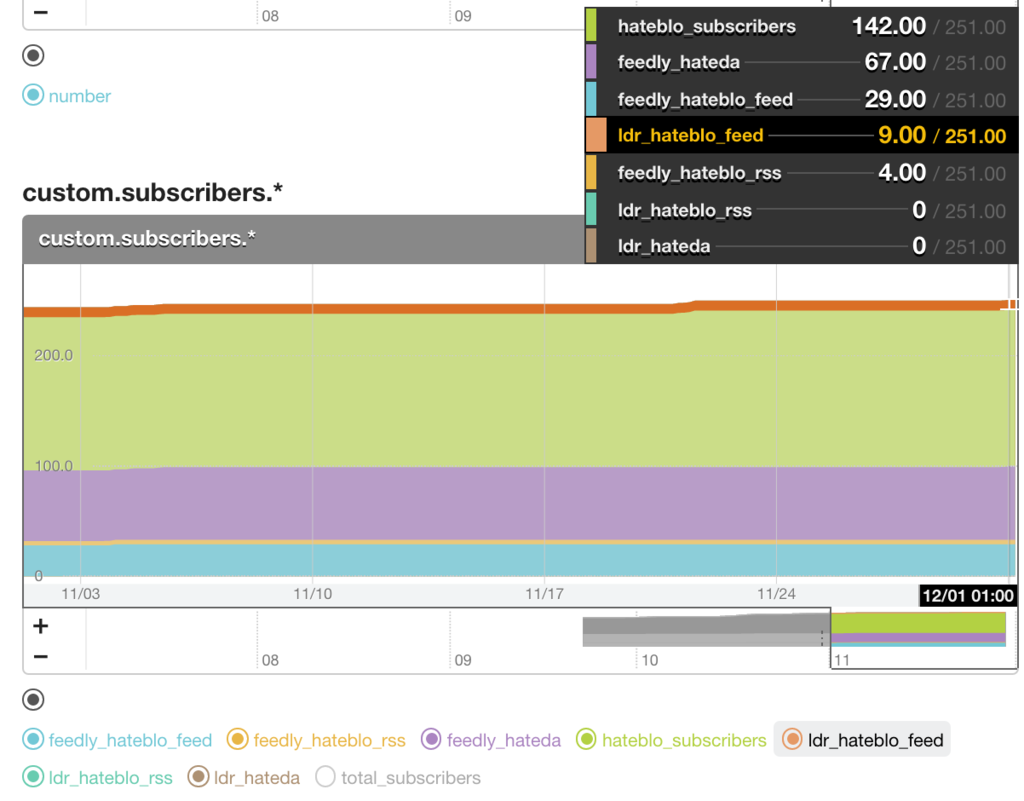1024x801 pixels.
Task: Toggle the feedly_hateblo_feed series visibility
Action: pyautogui.click(x=118, y=740)
